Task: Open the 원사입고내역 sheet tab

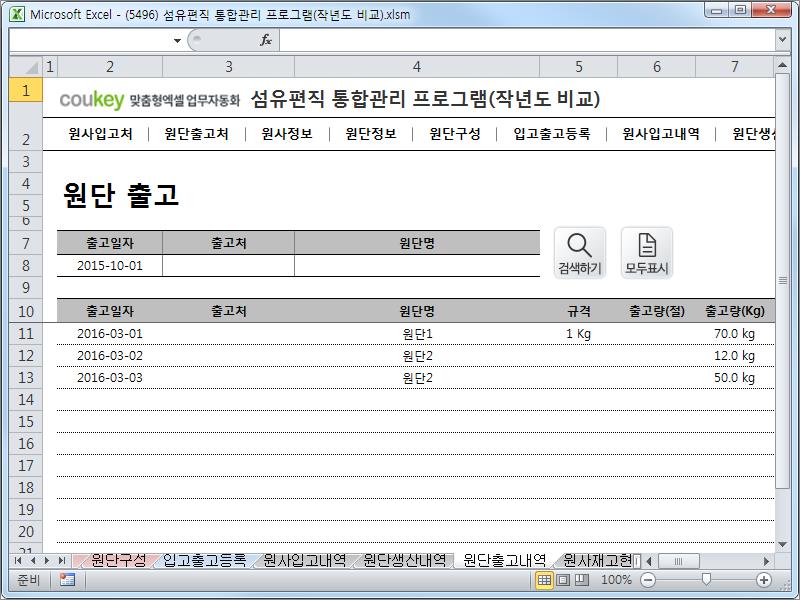Action: [305, 561]
